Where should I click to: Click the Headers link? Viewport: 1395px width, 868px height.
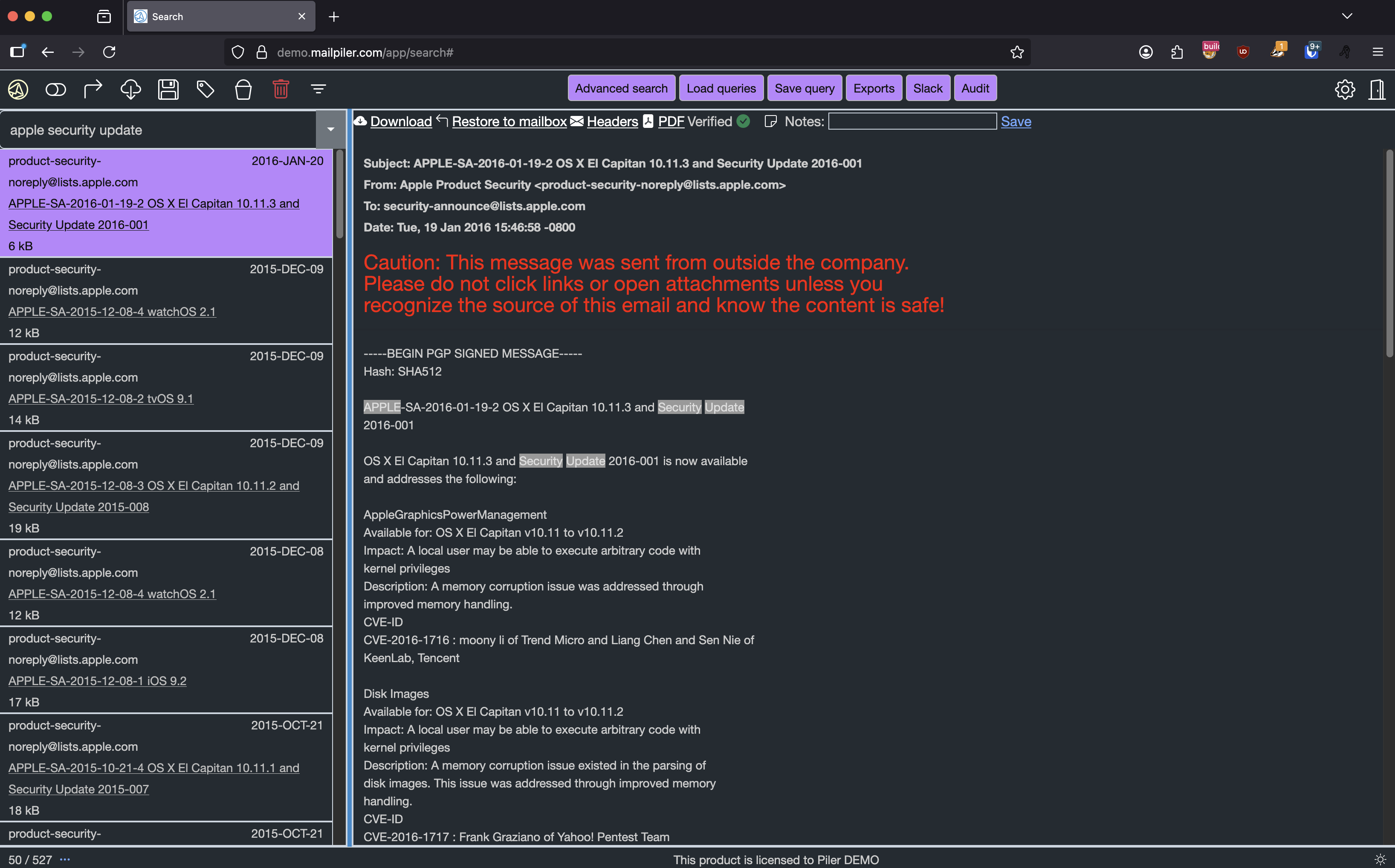(x=612, y=122)
